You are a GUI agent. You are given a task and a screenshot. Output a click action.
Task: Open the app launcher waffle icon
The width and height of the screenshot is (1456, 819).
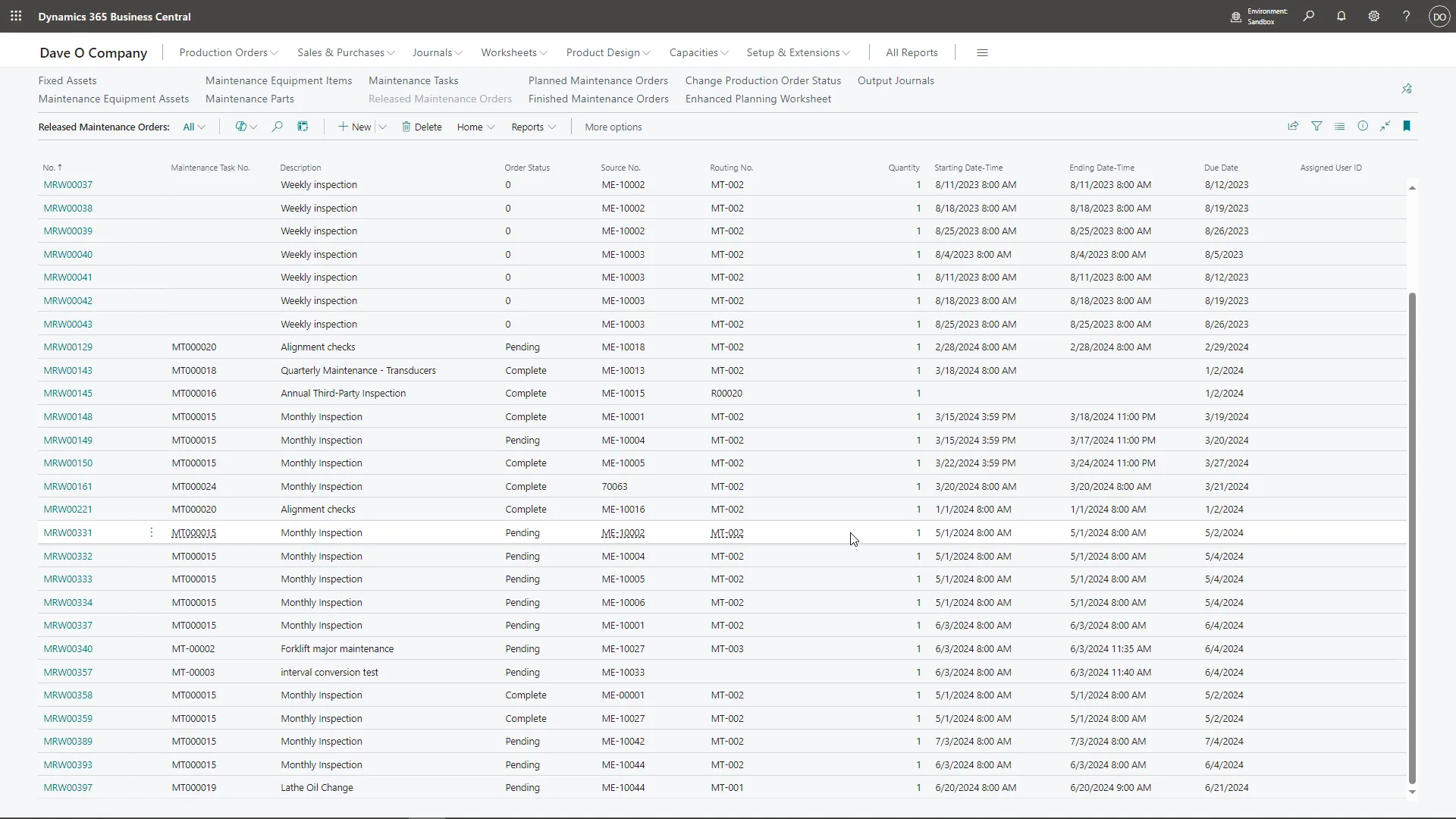click(x=16, y=16)
